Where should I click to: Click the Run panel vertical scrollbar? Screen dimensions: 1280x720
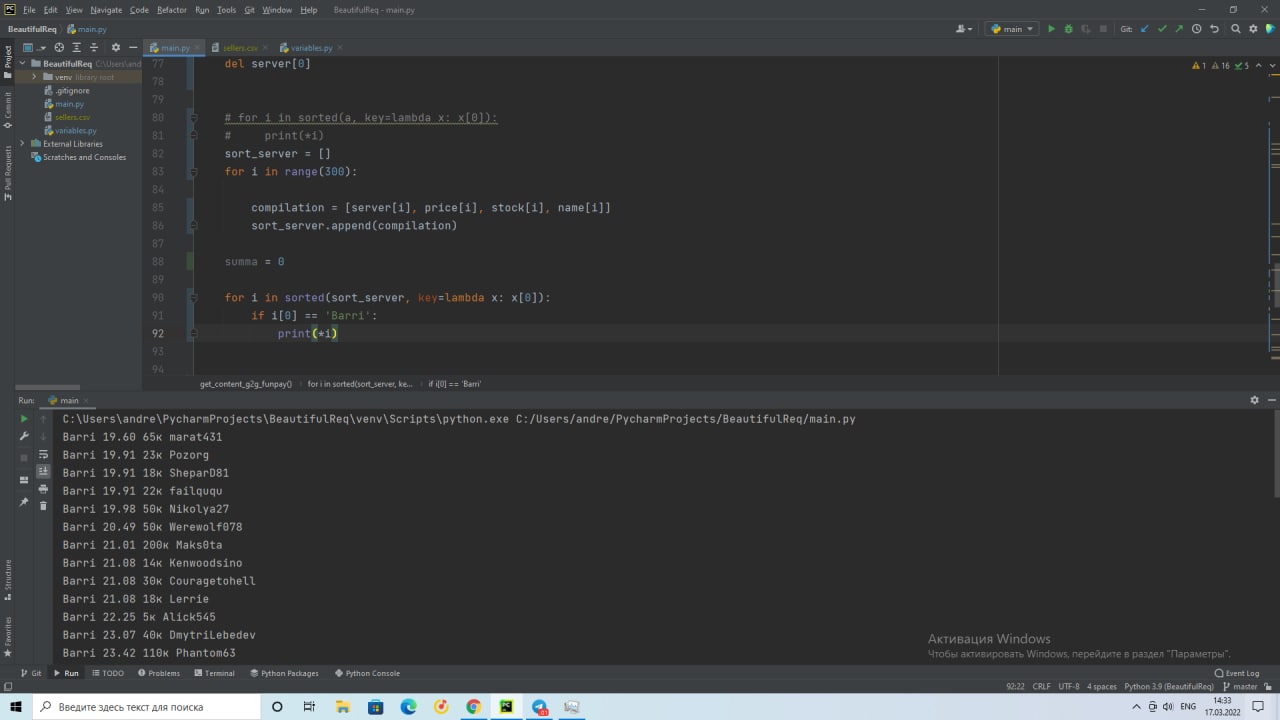tap(1275, 456)
